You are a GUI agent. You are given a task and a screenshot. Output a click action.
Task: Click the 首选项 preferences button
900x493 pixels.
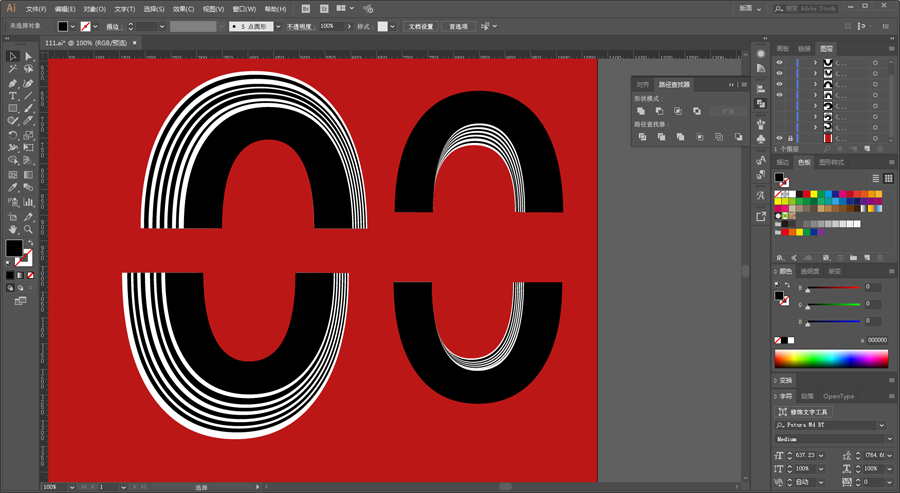click(x=458, y=26)
